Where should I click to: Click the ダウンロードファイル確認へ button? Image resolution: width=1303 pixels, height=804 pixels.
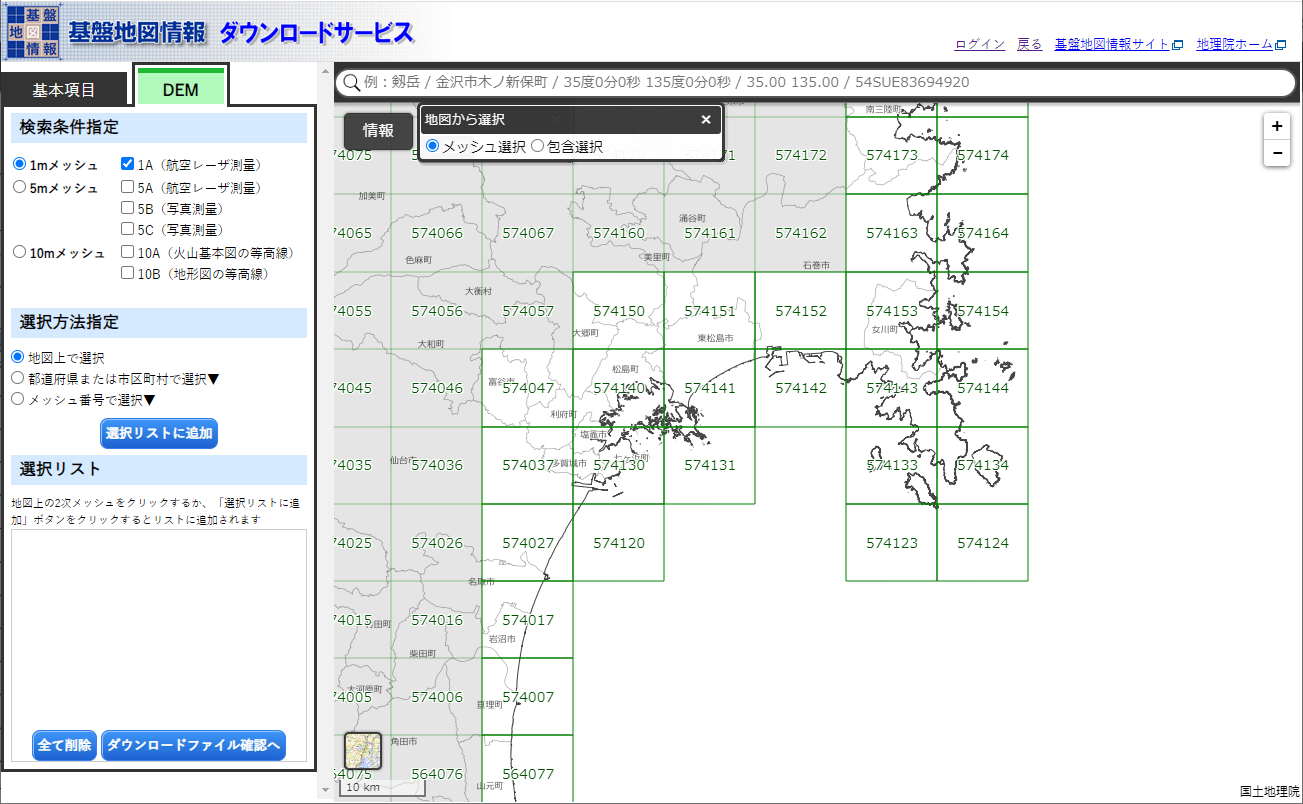point(193,745)
